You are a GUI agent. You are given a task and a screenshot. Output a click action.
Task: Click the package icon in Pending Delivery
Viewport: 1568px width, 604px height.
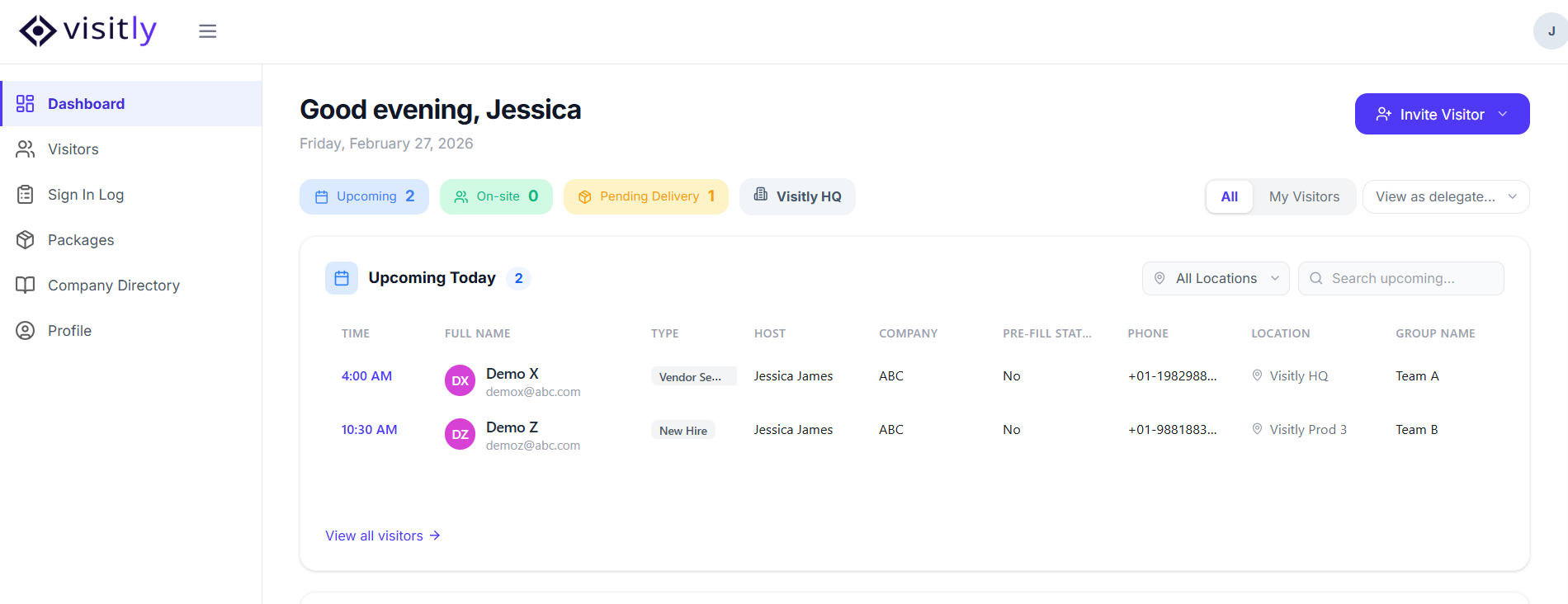(585, 196)
